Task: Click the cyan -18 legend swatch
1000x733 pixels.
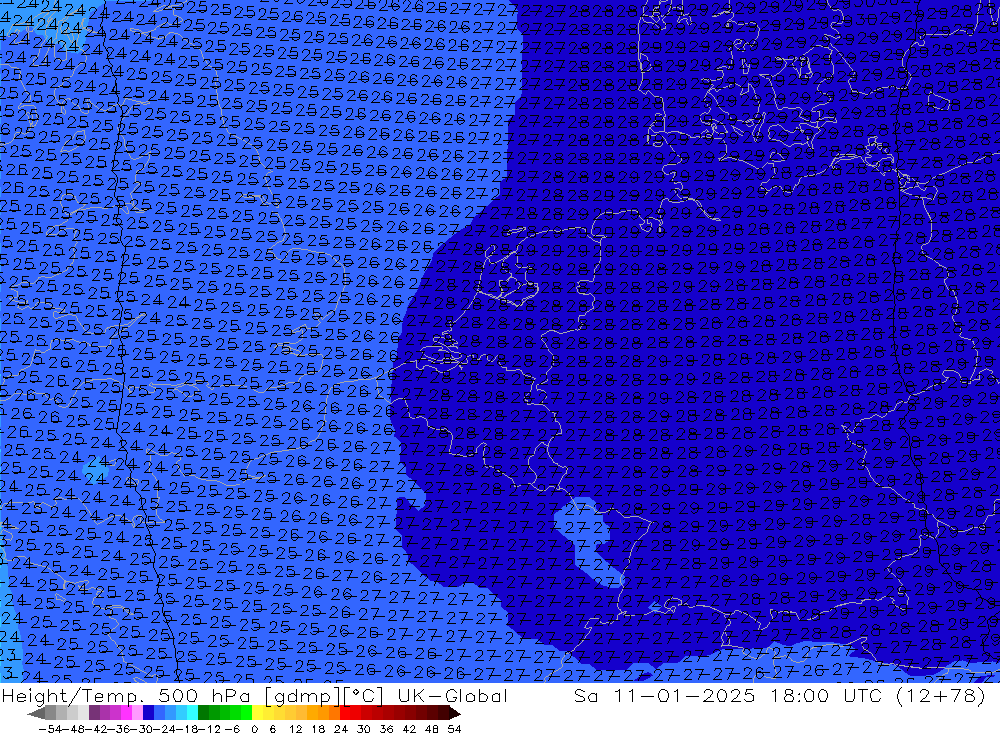Action: (x=192, y=713)
